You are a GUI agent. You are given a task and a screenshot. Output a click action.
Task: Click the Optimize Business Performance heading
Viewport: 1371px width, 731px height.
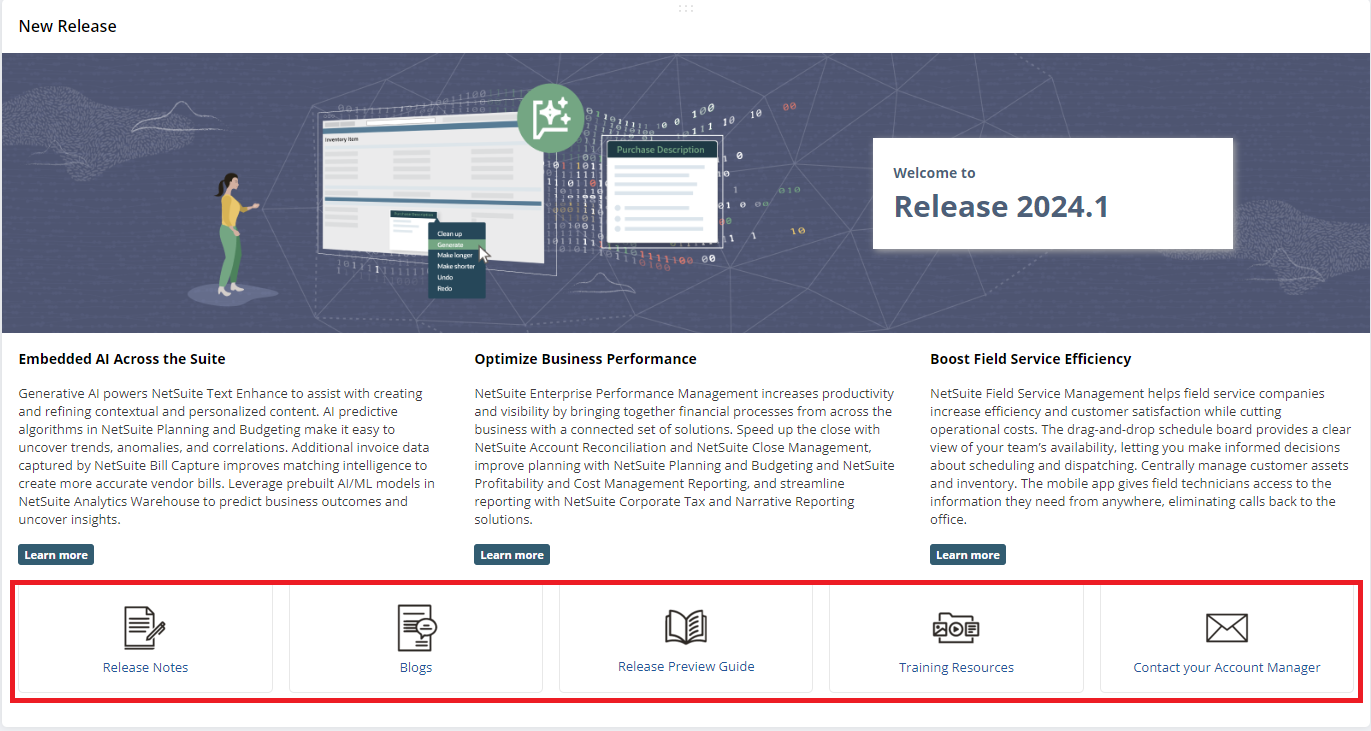coord(586,359)
